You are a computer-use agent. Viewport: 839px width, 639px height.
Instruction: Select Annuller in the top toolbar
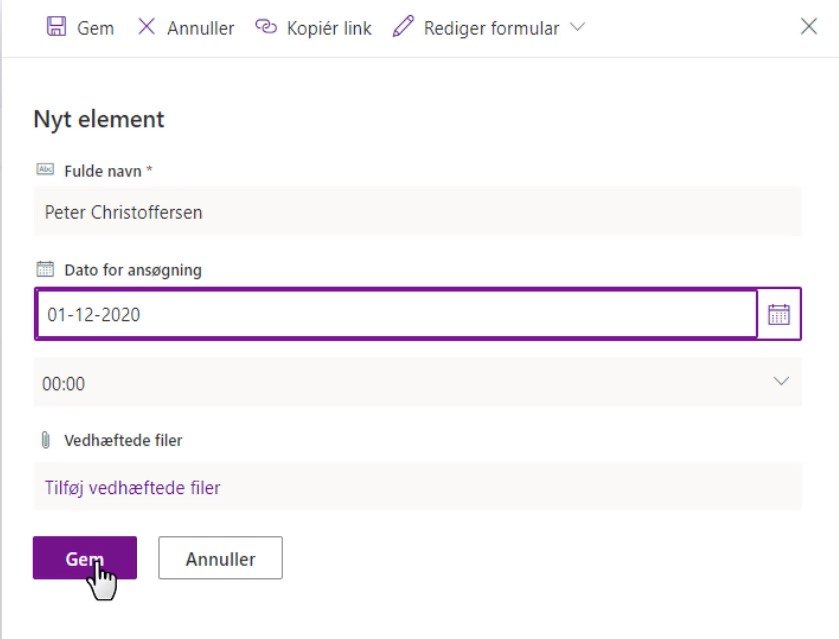(x=186, y=27)
